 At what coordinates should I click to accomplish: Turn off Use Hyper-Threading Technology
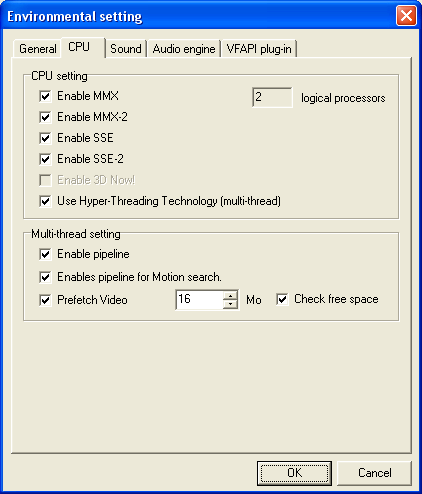pyautogui.click(x=45, y=201)
